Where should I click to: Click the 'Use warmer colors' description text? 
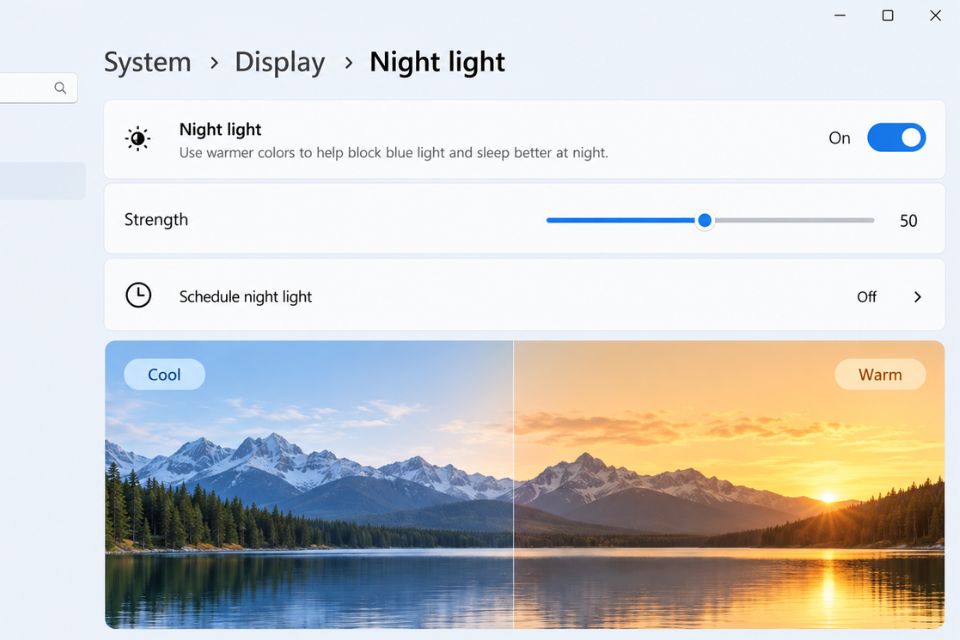pyautogui.click(x=394, y=152)
